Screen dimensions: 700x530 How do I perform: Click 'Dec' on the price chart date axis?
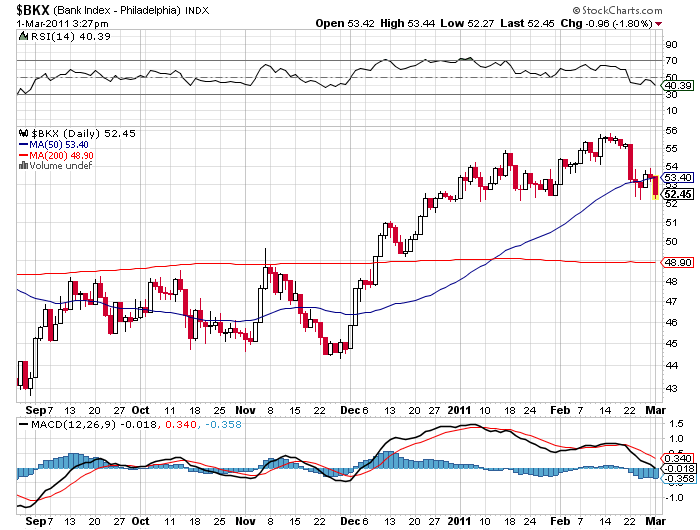click(x=350, y=410)
